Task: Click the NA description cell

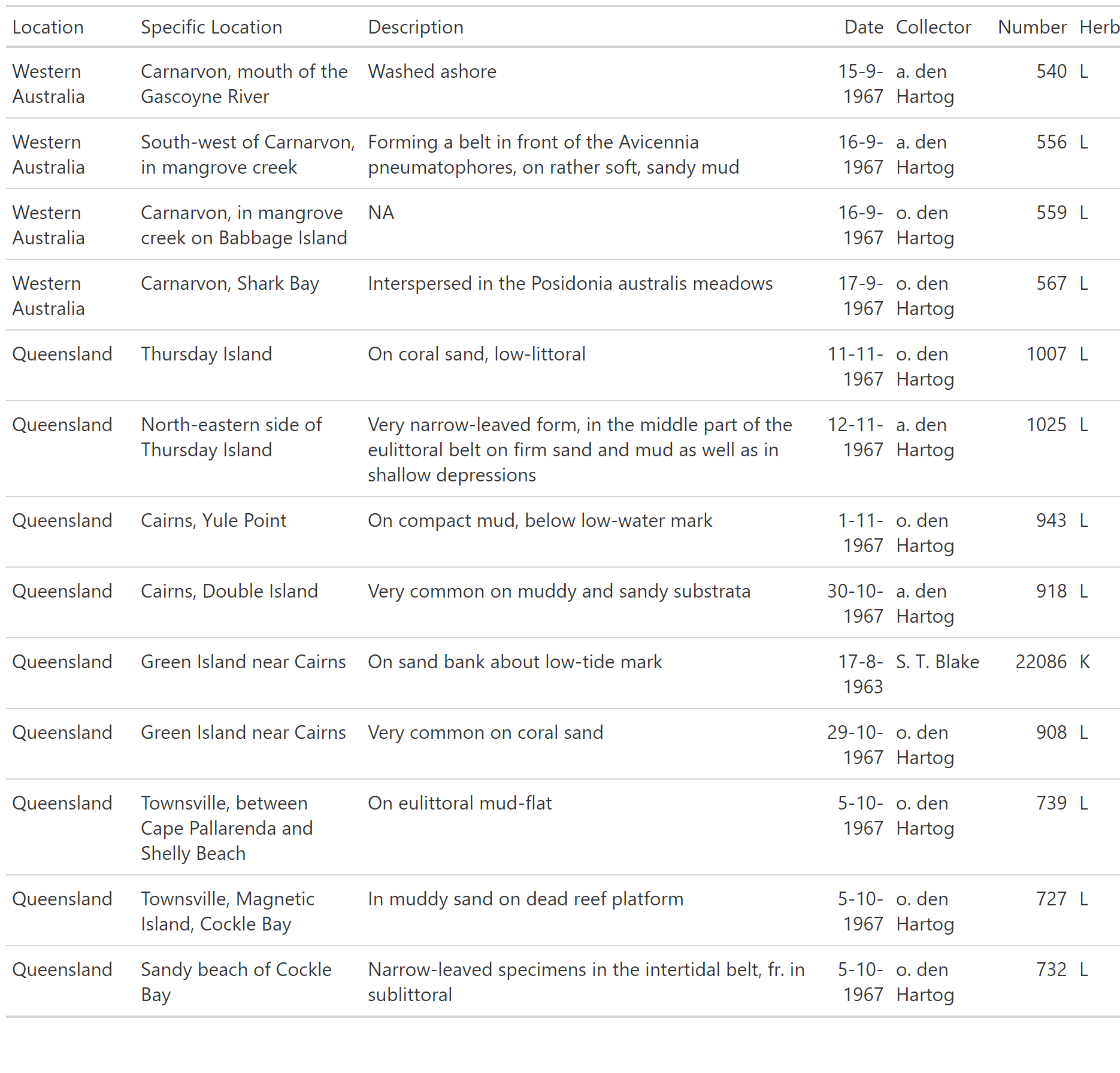Action: [x=381, y=213]
